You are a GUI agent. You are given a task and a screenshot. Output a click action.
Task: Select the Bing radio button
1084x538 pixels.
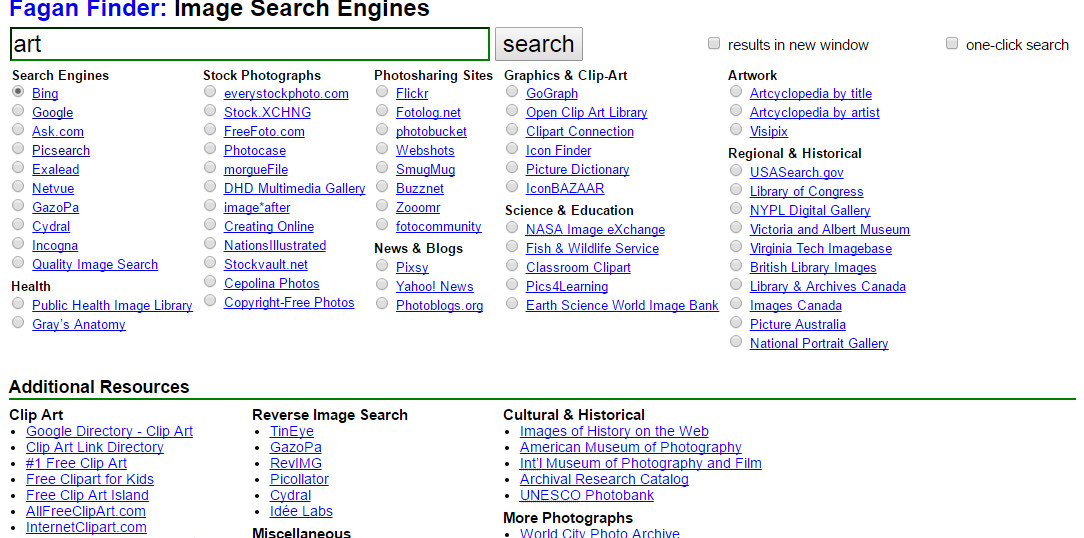[19, 91]
